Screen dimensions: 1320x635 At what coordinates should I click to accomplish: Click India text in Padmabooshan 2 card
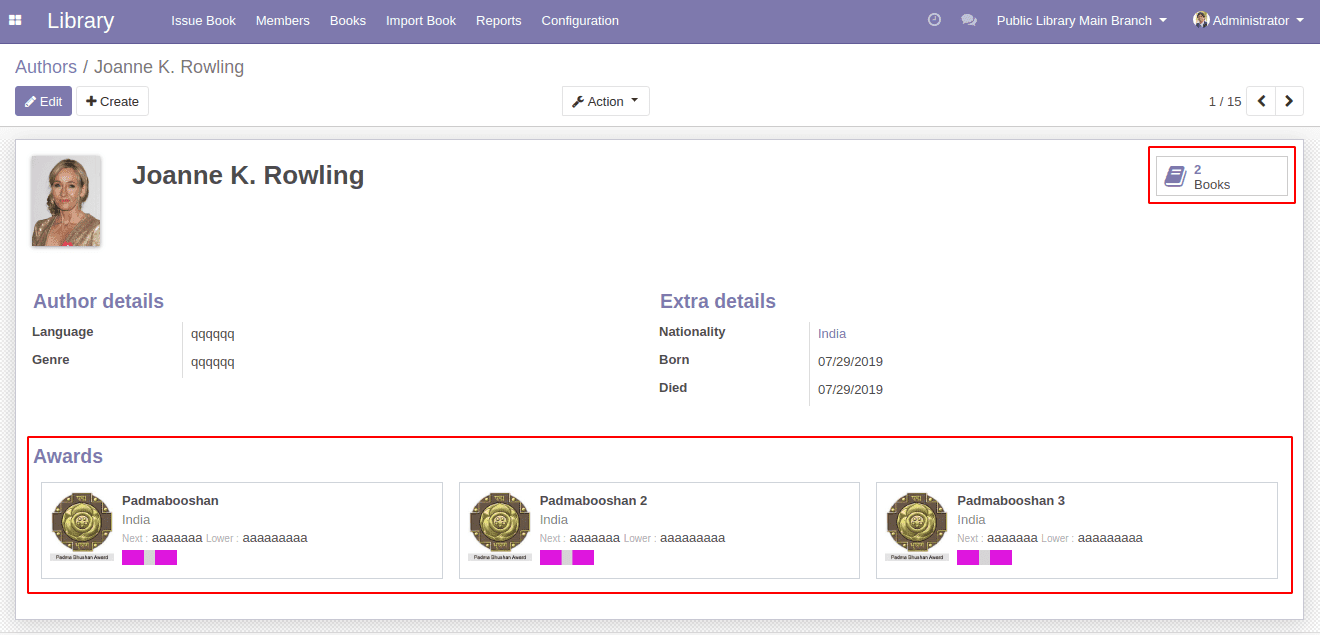coord(554,519)
